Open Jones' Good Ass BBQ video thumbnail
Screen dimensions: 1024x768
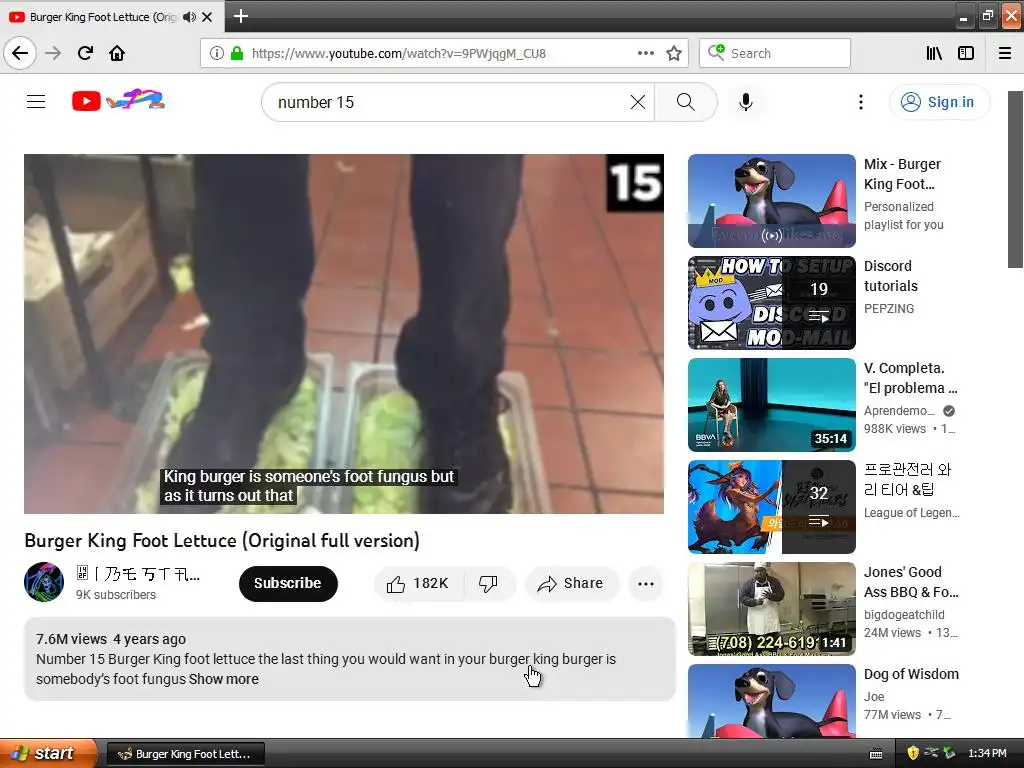point(771,608)
